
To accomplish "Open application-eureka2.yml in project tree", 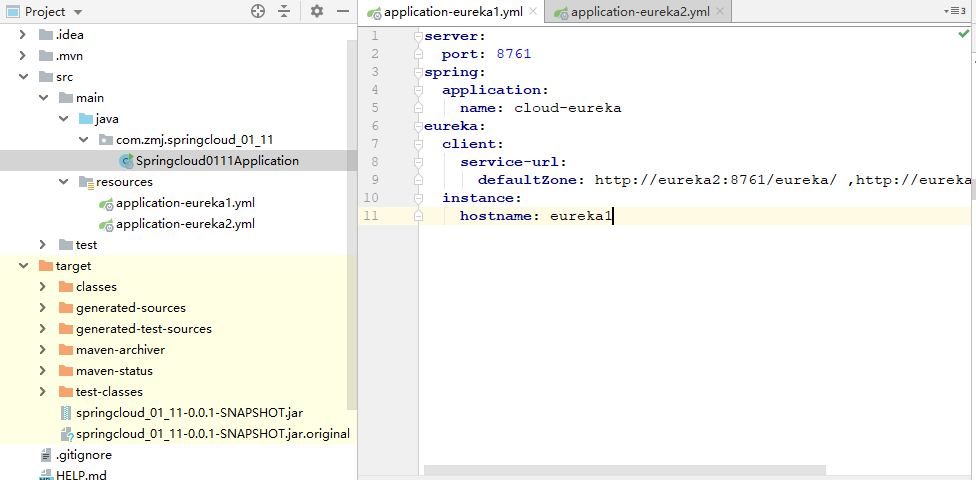I will click(185, 224).
